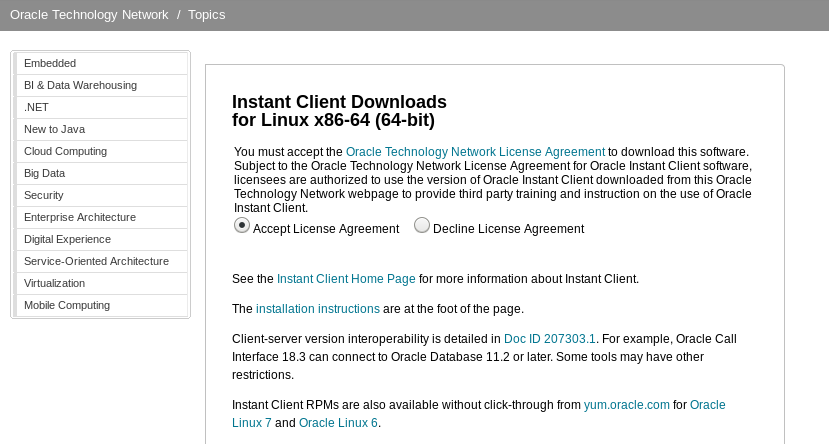The image size is (829, 444).
Task: Open the Oracle Linux 6 link
Action: [338, 423]
